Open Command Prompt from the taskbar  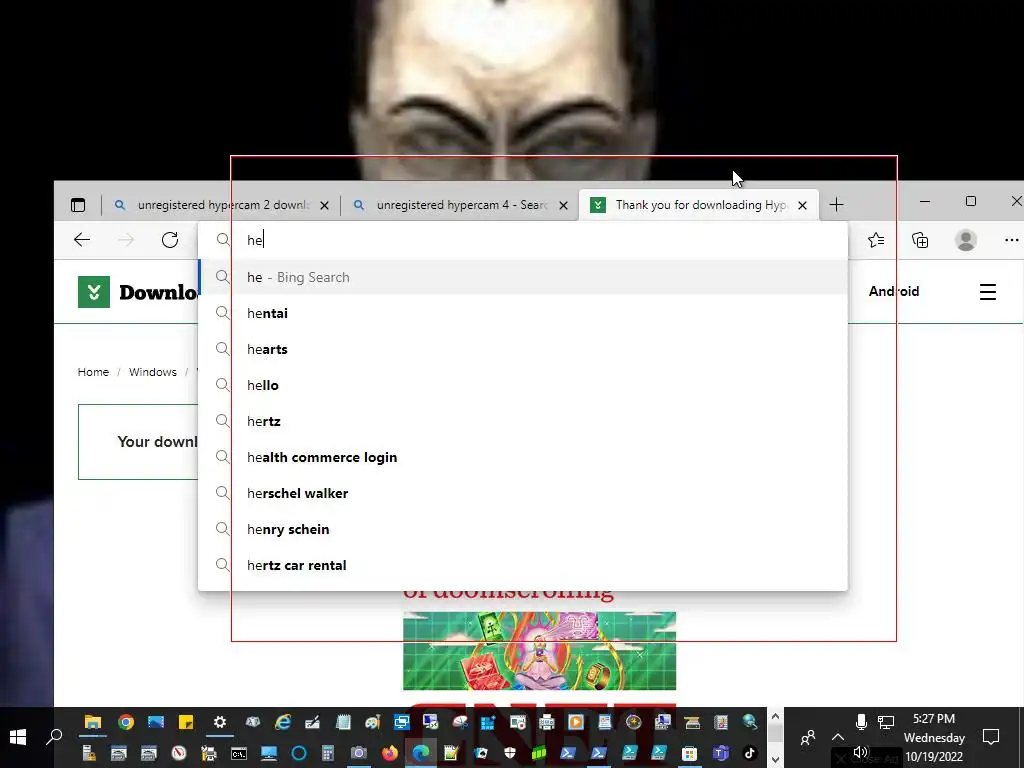pos(238,753)
